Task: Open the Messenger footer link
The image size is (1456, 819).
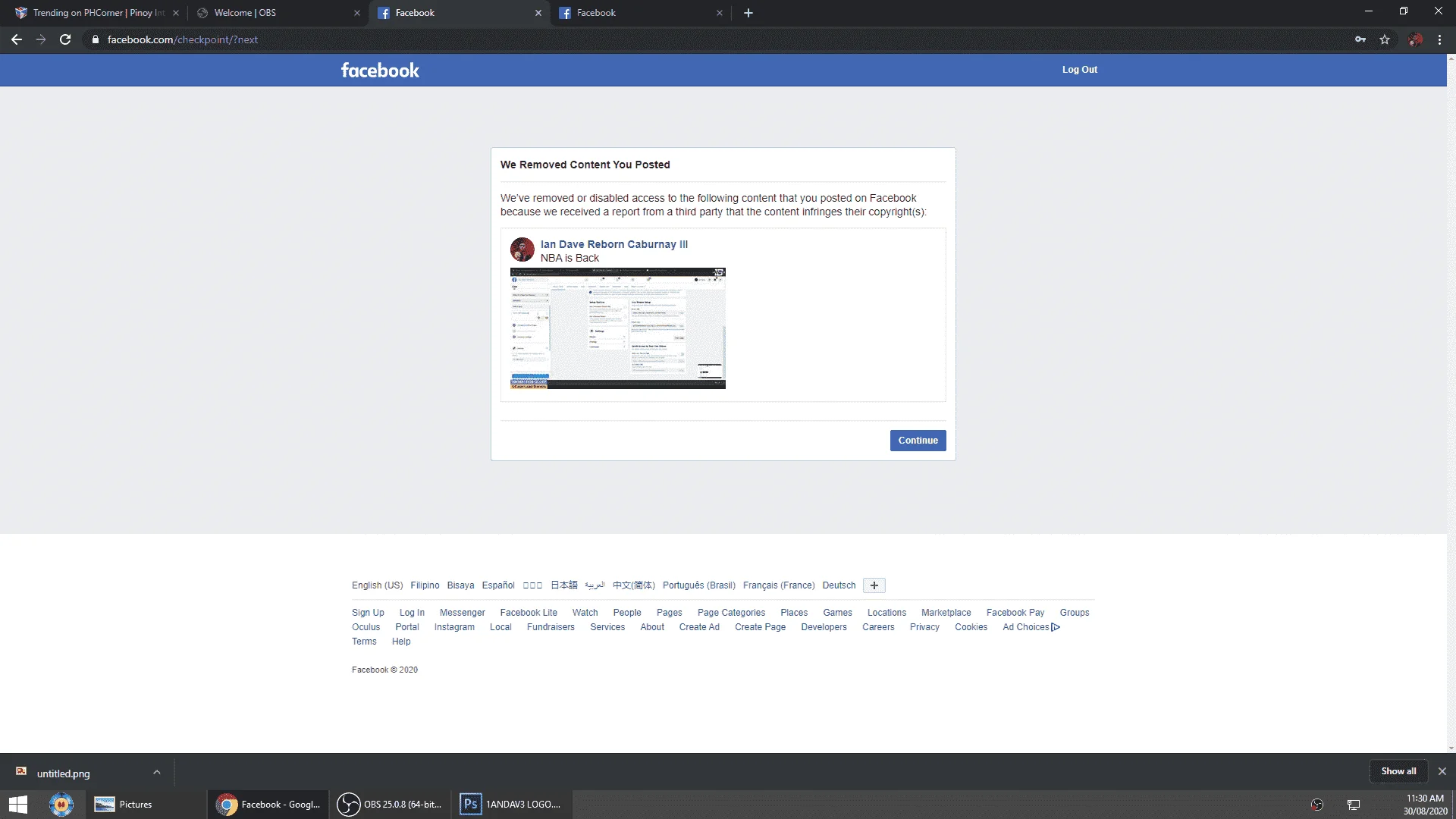Action: (462, 613)
